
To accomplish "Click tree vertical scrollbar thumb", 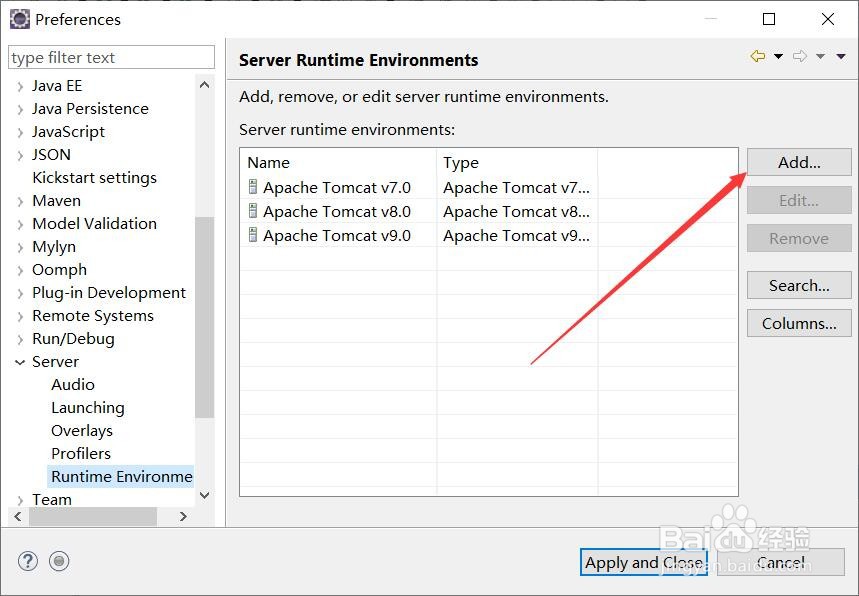I will pos(204,318).
